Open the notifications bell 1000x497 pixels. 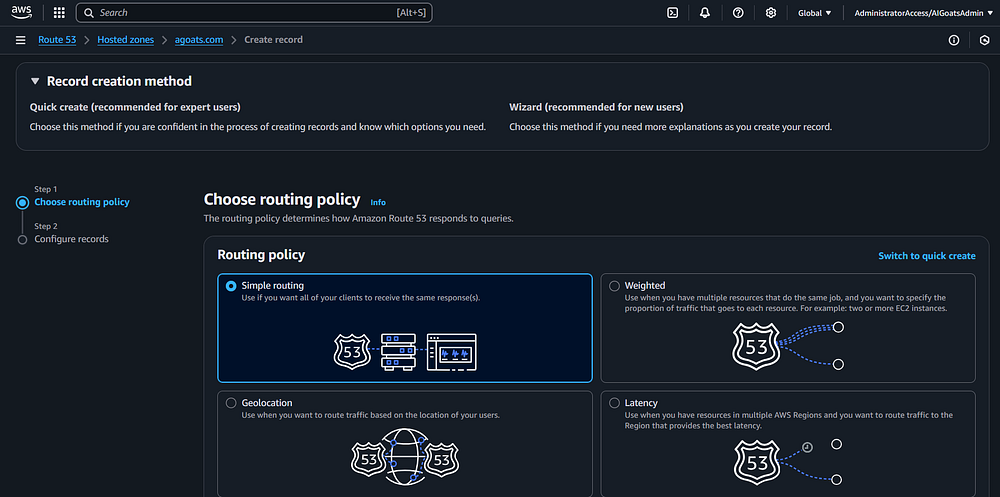(705, 13)
